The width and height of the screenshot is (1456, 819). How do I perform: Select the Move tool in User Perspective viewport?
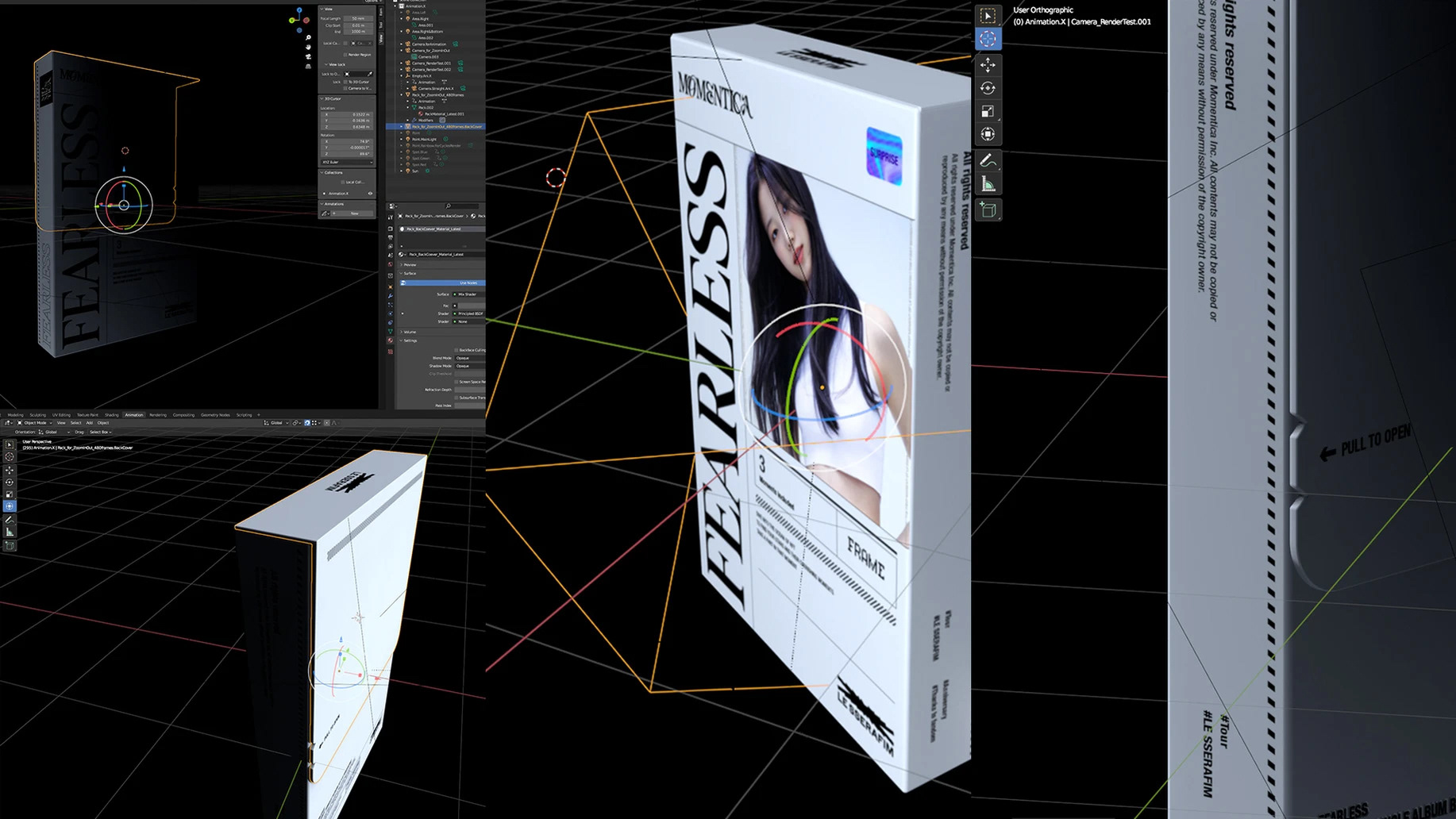(x=10, y=471)
